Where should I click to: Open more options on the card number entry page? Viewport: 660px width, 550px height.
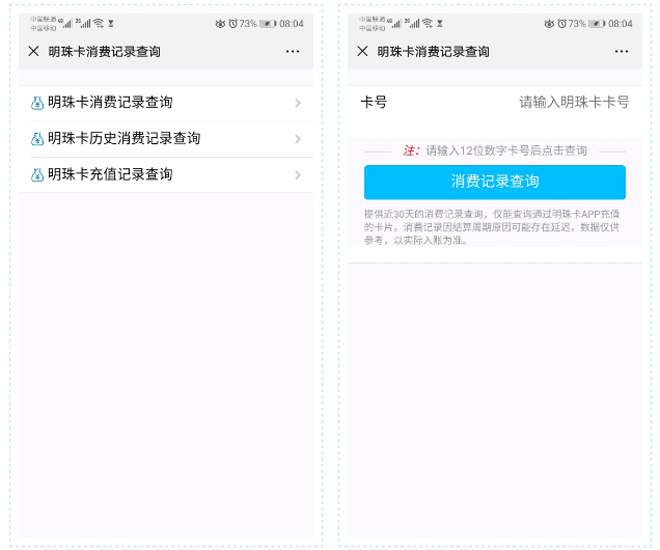pyautogui.click(x=621, y=52)
